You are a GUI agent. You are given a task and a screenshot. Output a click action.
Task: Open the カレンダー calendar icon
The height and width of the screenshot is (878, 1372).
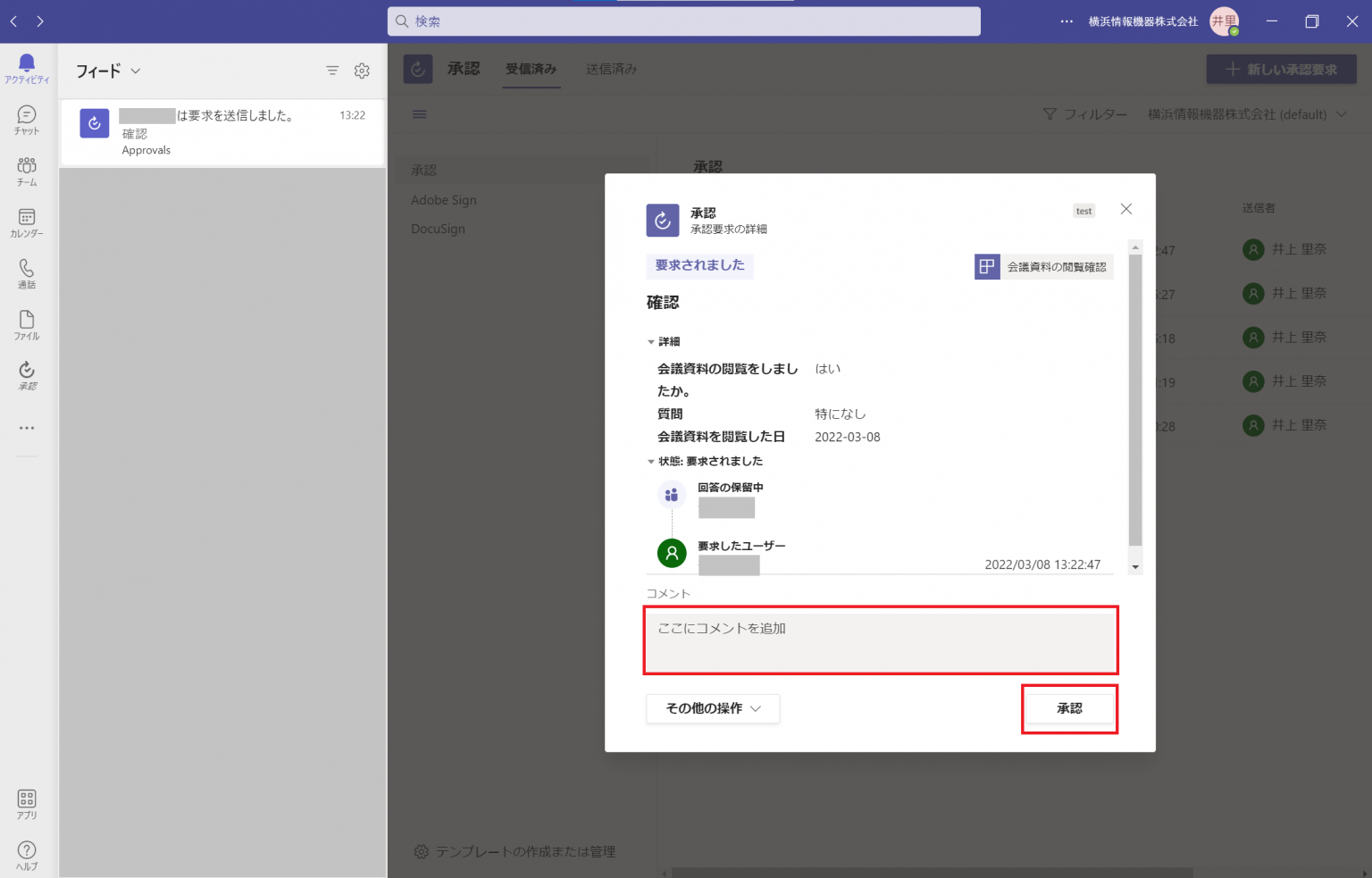click(x=26, y=221)
